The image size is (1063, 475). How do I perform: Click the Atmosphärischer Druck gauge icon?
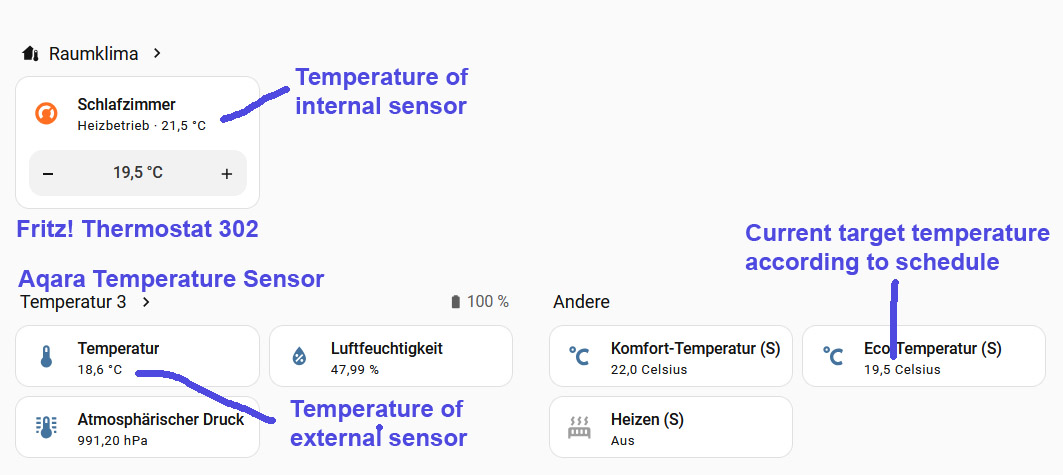(46, 427)
